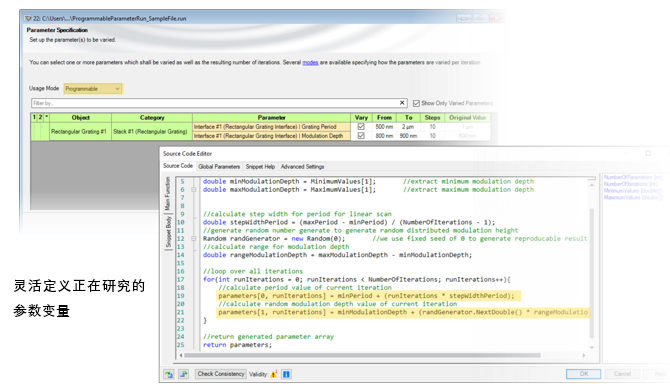Screen dimensions: 670x390
Task: Click the Check Consistency button
Action: click(221, 374)
